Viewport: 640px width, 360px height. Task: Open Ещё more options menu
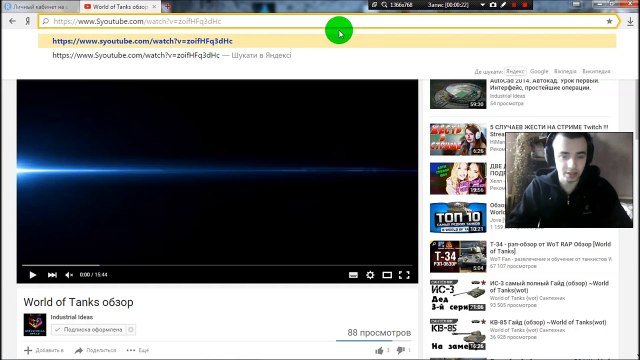(x=138, y=350)
